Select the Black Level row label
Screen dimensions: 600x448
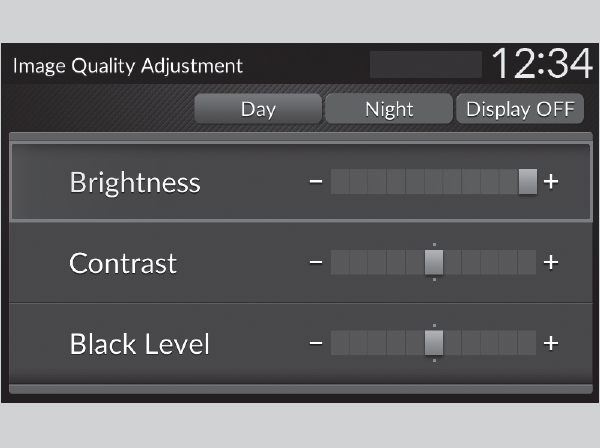point(140,345)
